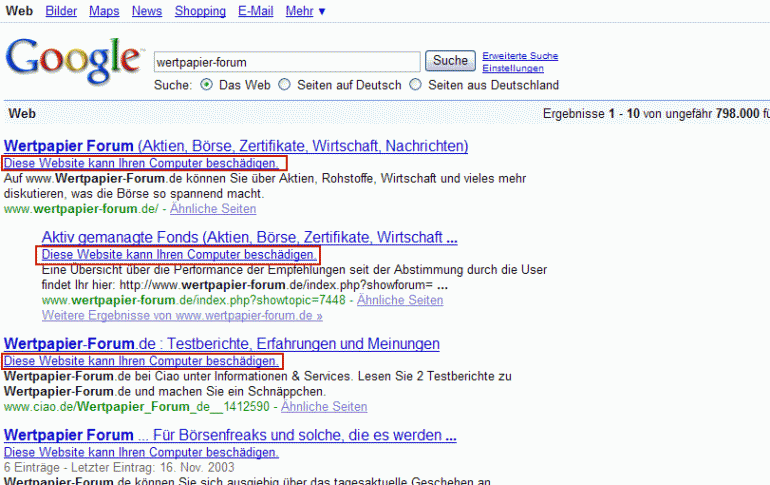The width and height of the screenshot is (770, 485).
Task: Select the Das Web radio button
Action: point(207,84)
